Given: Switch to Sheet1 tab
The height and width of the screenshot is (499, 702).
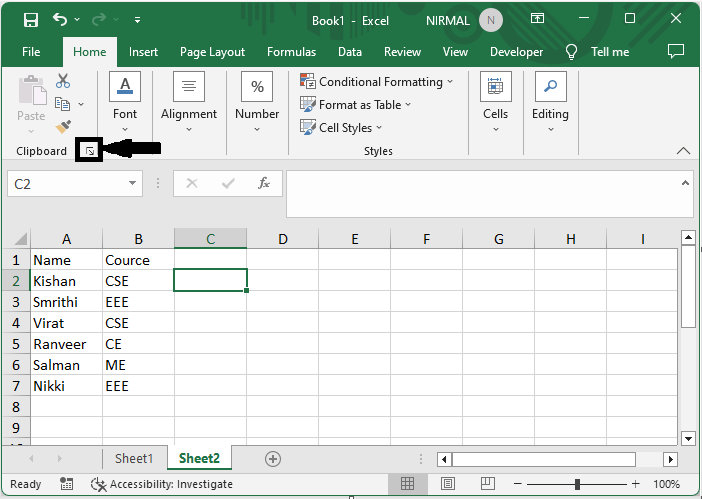Looking at the screenshot, I should [x=134, y=458].
